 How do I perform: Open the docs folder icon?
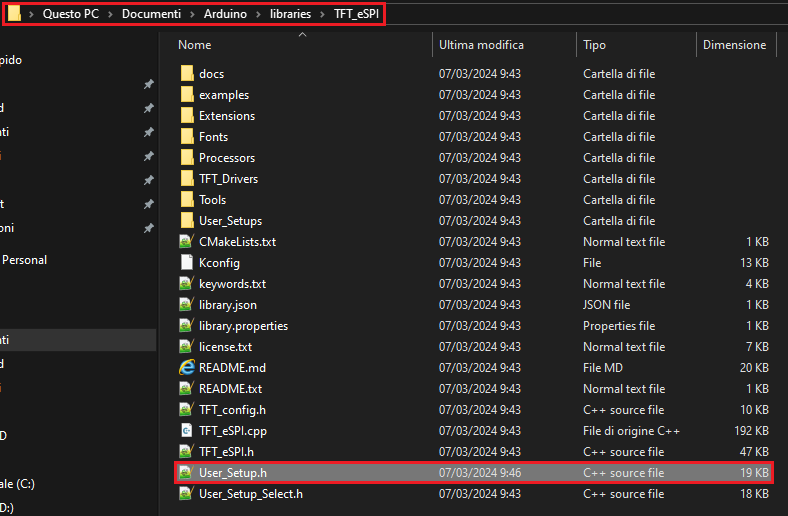187,73
